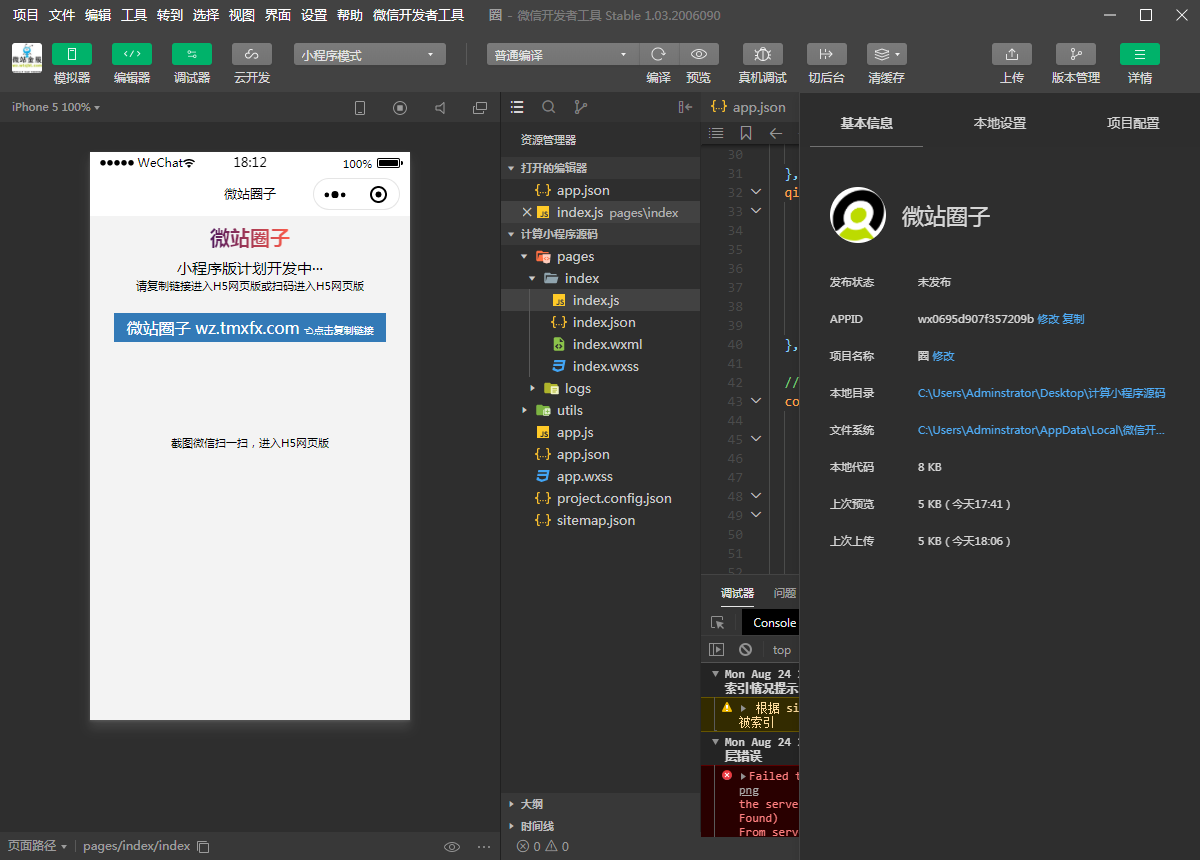
Task: Collapse the pages folder
Action: [x=600, y=256]
